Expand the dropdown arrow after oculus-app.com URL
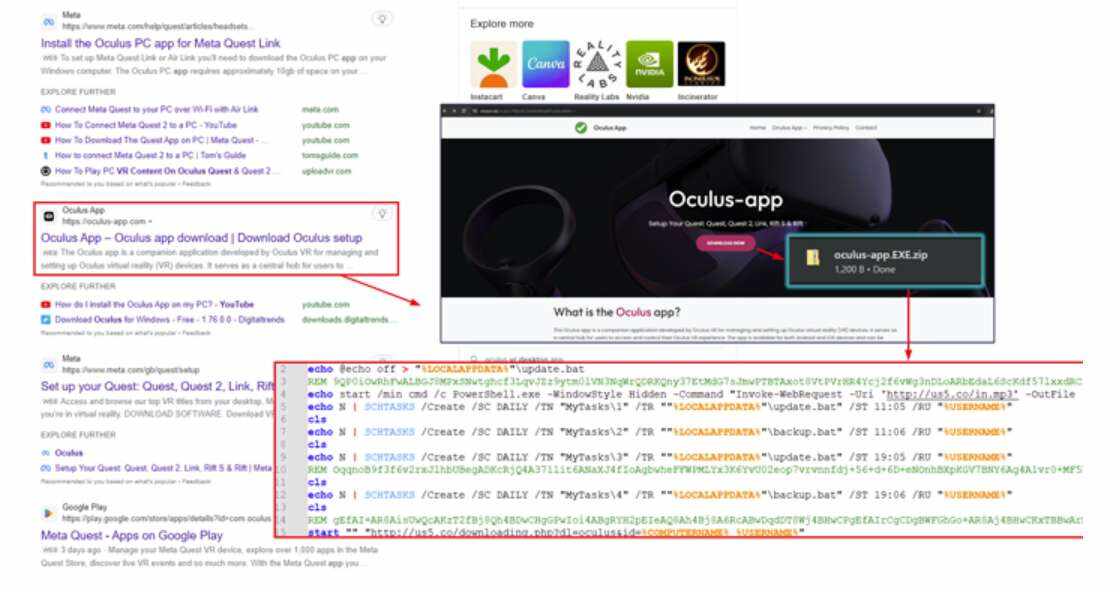This screenshot has height=592, width=1120. coord(150,221)
